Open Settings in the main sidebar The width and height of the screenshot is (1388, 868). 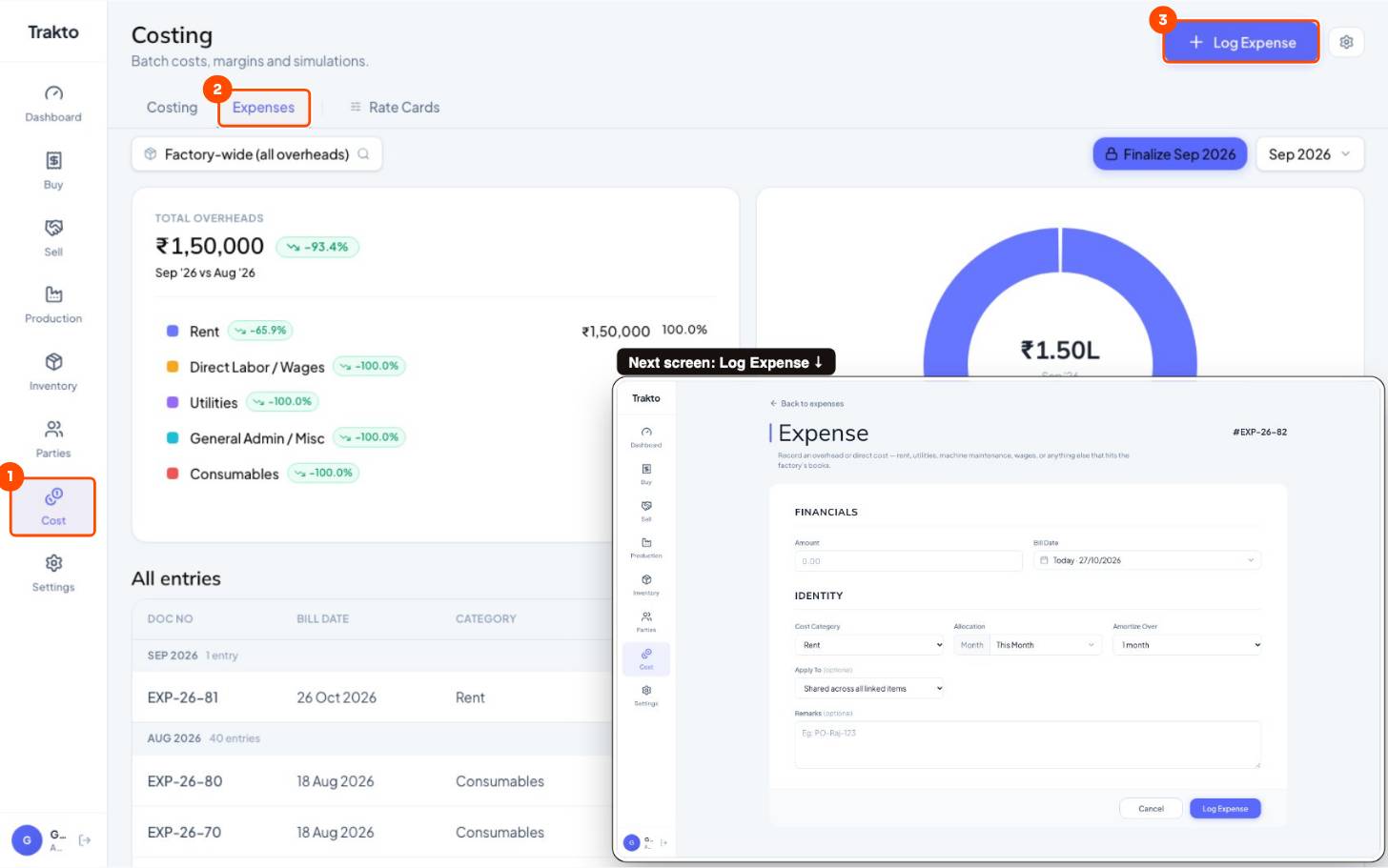[53, 574]
